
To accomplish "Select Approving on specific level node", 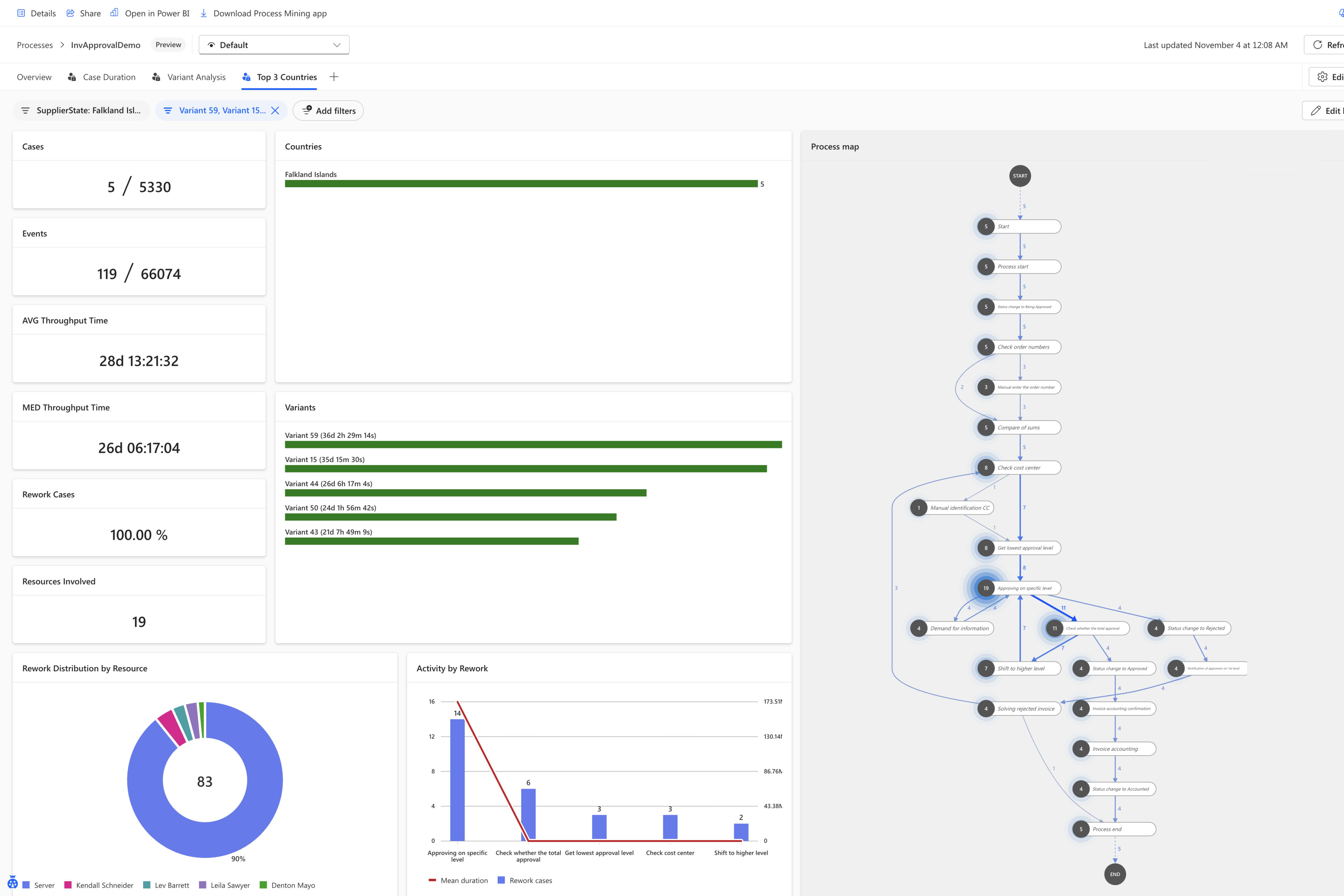I will (1019, 588).
